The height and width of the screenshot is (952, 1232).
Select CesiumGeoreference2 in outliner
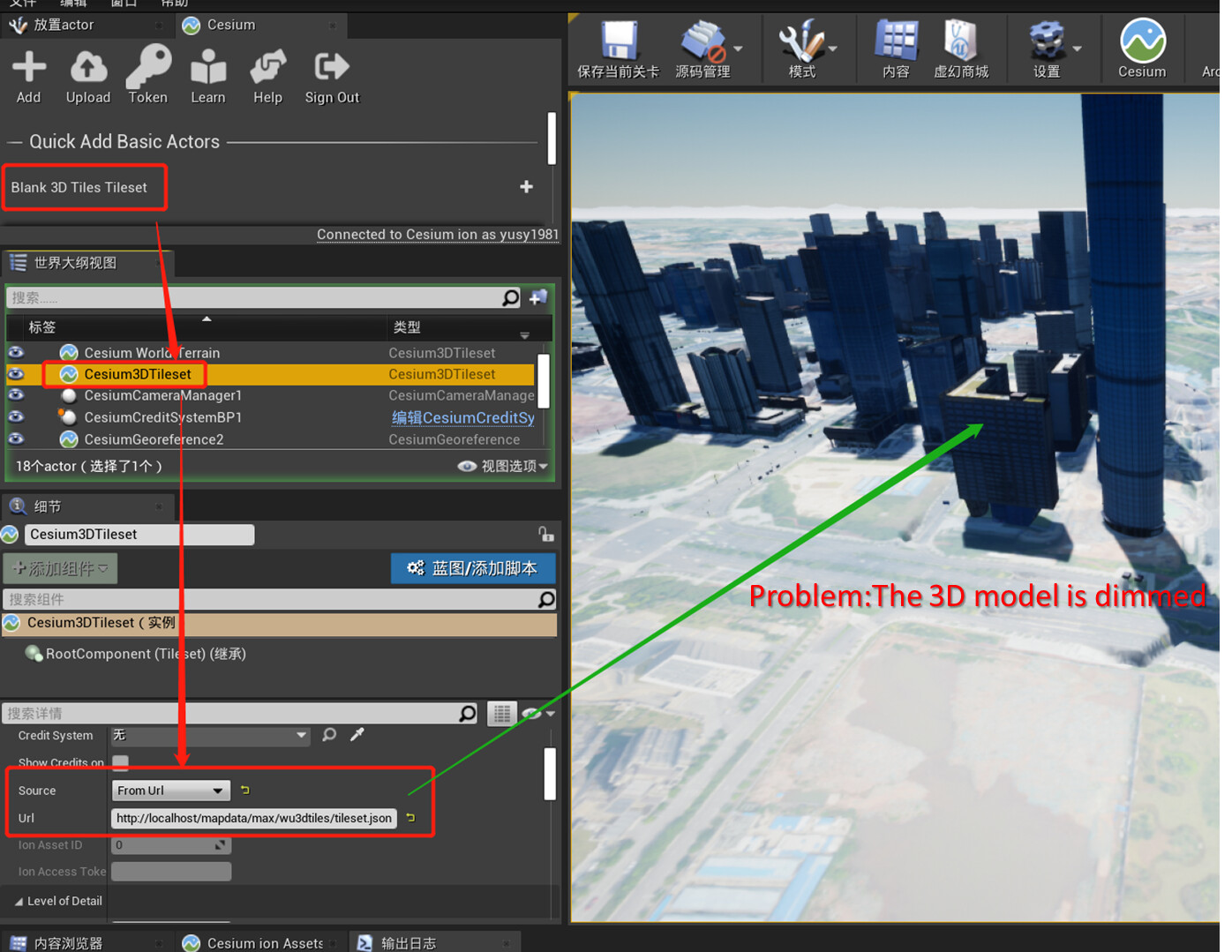tap(154, 439)
